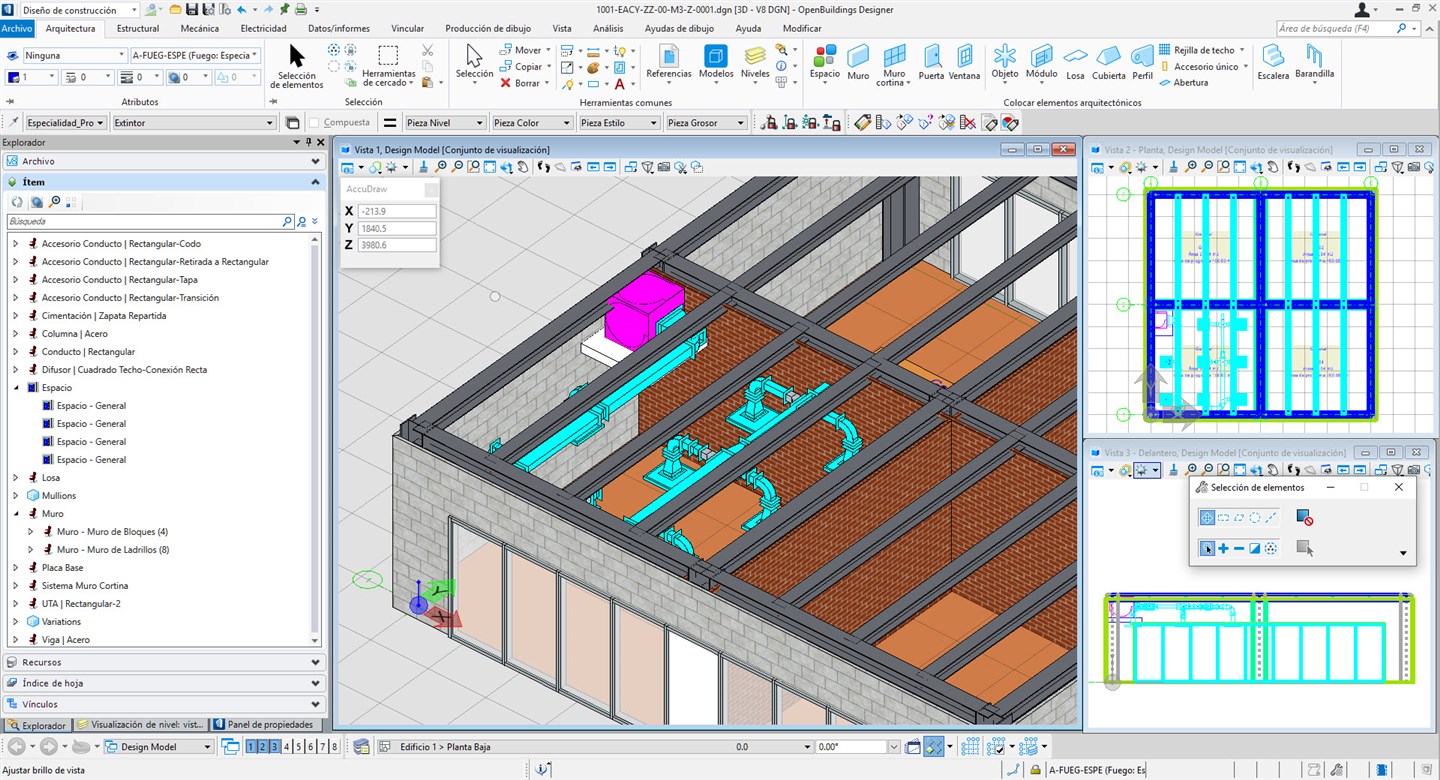Activate Selección de elementos arrow tool

(296, 66)
